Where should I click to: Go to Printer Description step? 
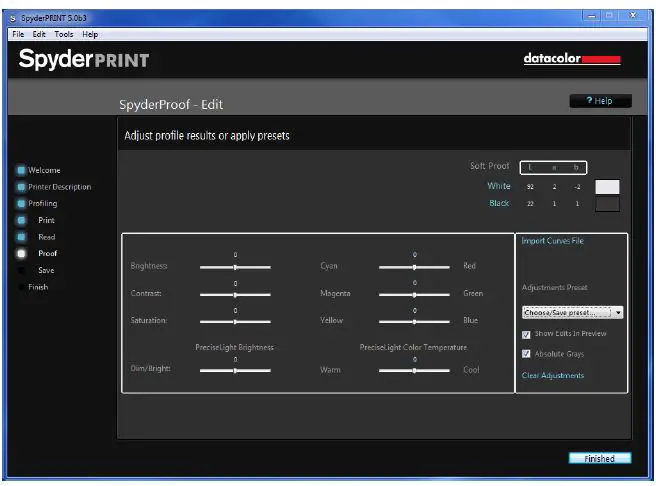[x=59, y=187]
